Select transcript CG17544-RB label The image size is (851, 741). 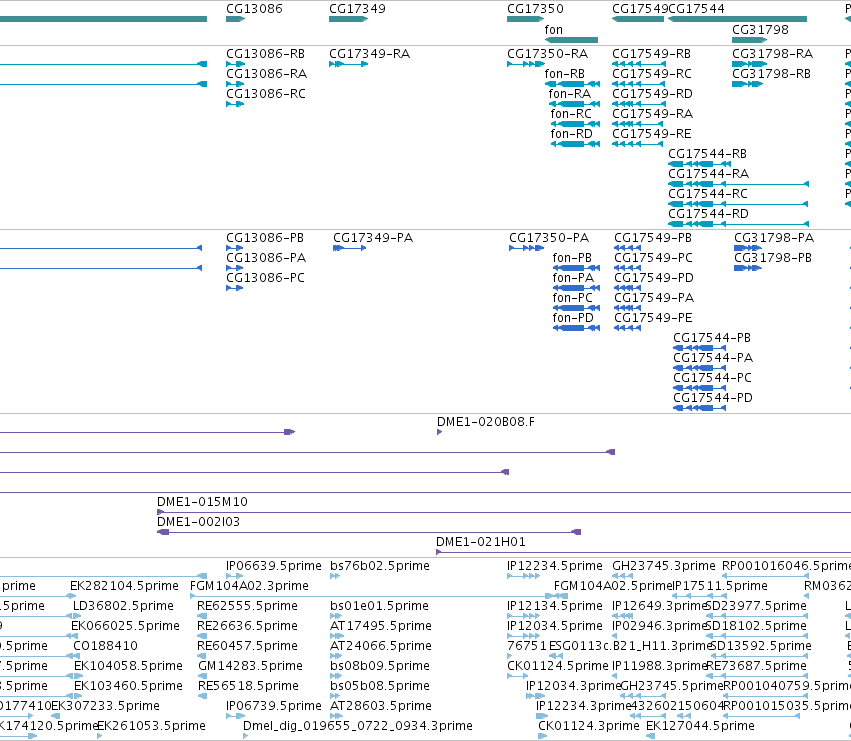[x=707, y=154]
